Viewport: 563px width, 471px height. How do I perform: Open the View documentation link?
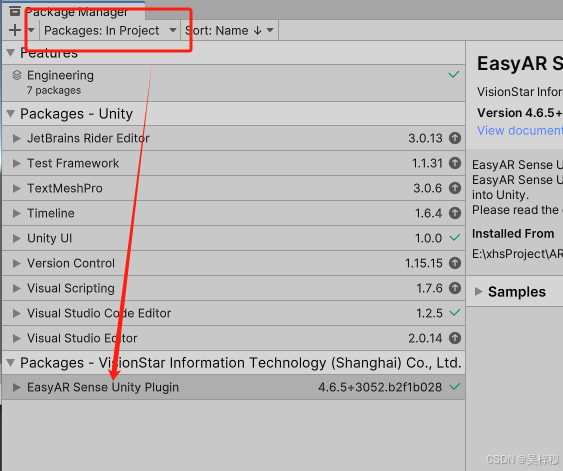pos(520,131)
